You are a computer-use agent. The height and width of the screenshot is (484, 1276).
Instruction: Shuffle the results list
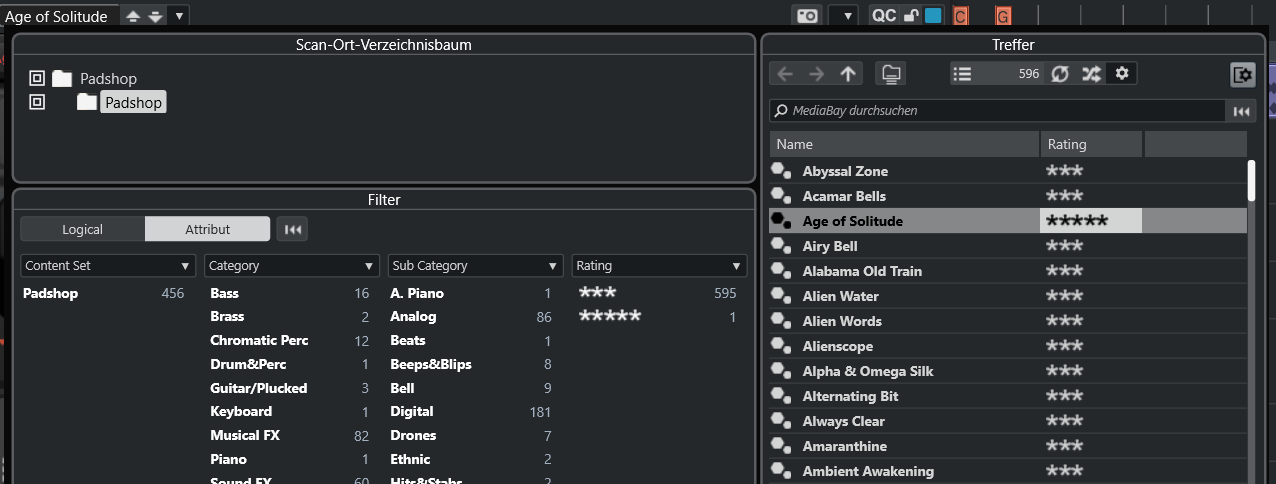pos(1091,74)
